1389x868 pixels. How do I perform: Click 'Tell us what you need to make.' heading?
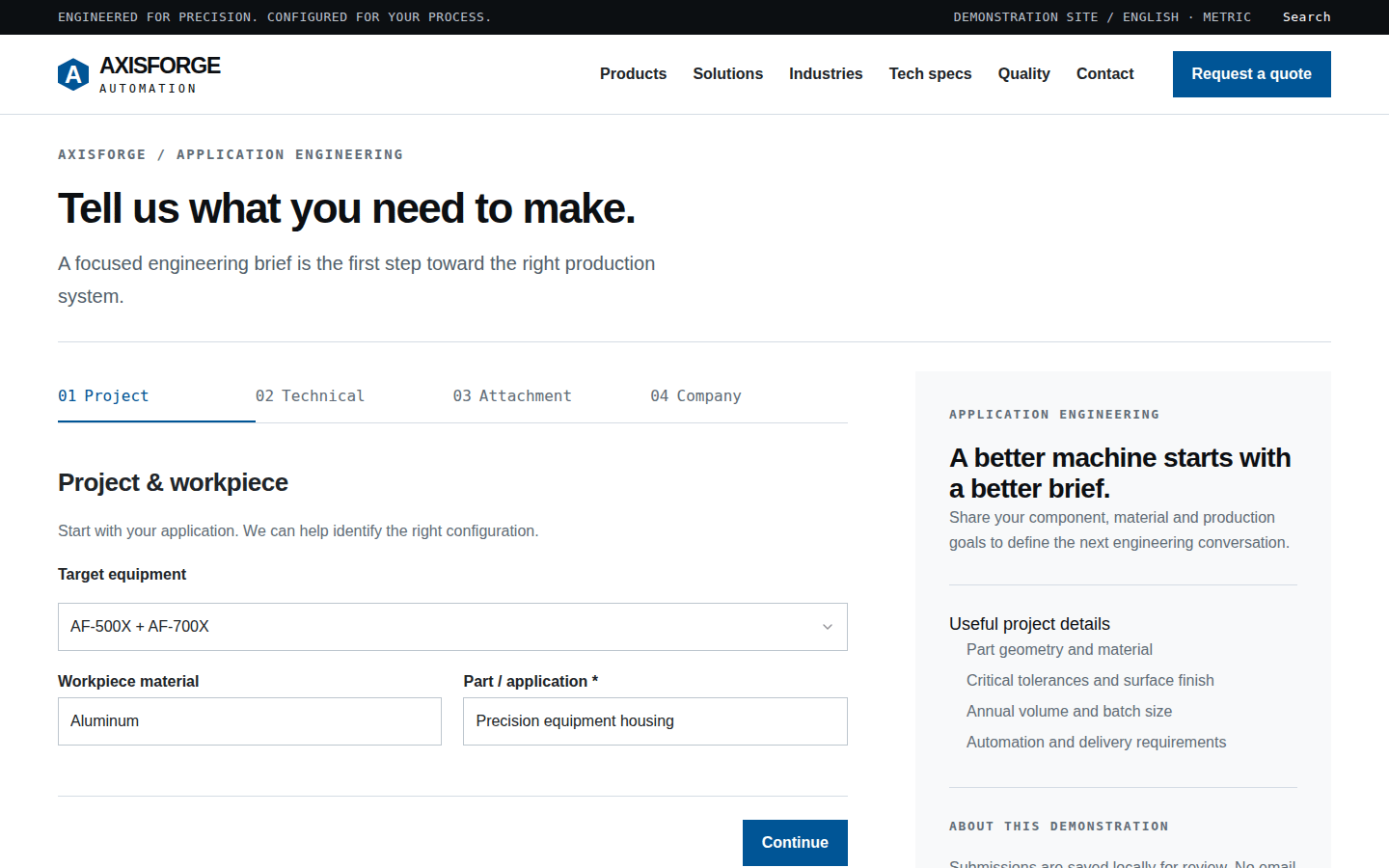pos(346,208)
